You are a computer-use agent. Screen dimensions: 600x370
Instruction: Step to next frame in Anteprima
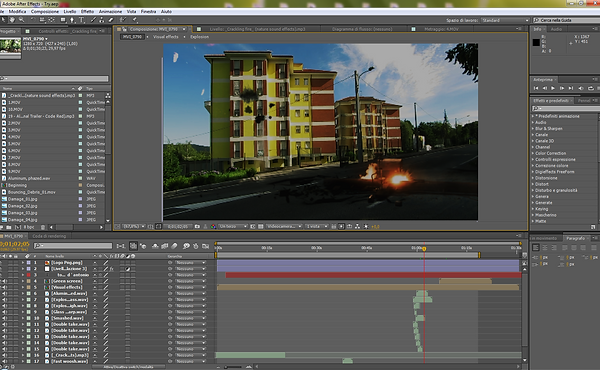(x=562, y=88)
